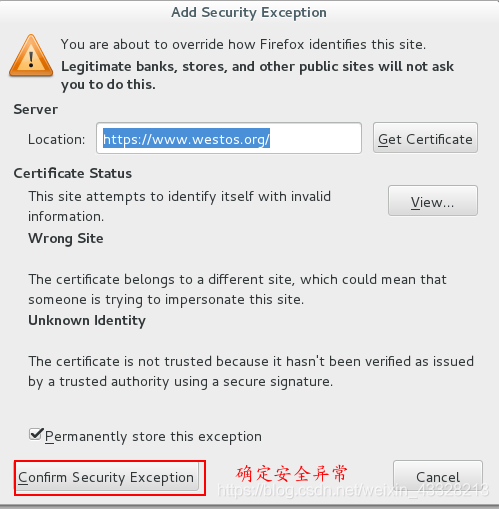Screen dimensions: 499x509
Task: Click the Wrong Site heading
Action: point(66,239)
